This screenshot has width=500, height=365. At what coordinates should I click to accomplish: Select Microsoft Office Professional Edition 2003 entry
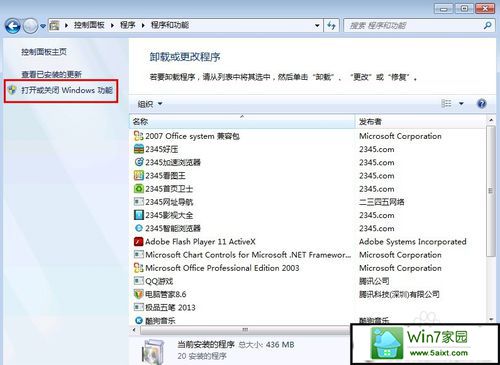click(x=222, y=268)
